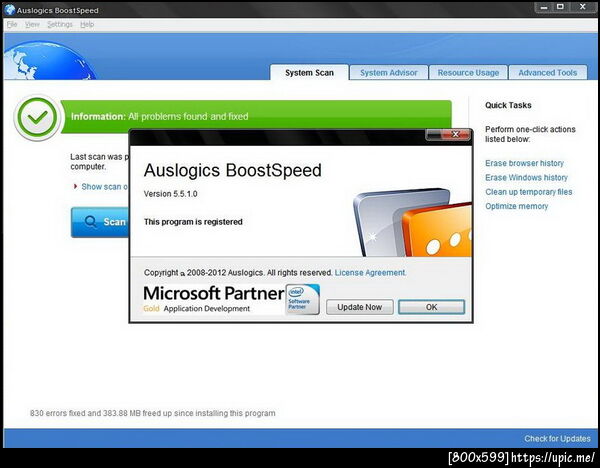
Task: Click the green checkmark status icon
Action: [x=37, y=117]
